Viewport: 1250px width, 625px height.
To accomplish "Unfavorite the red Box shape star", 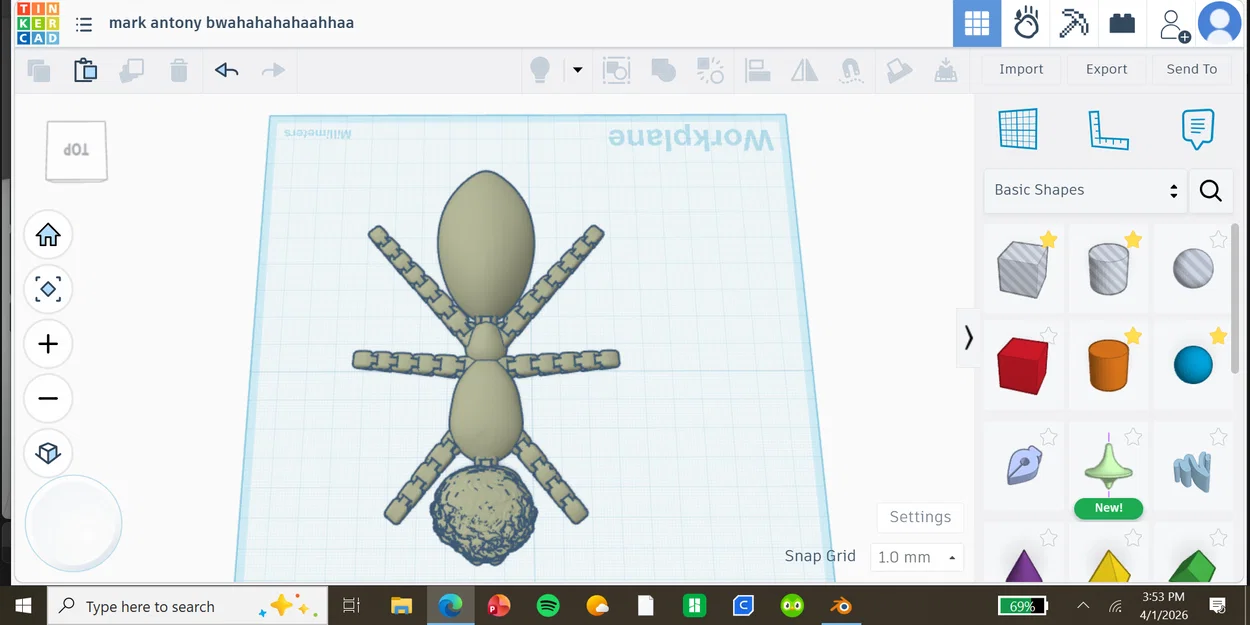I will (x=1047, y=337).
